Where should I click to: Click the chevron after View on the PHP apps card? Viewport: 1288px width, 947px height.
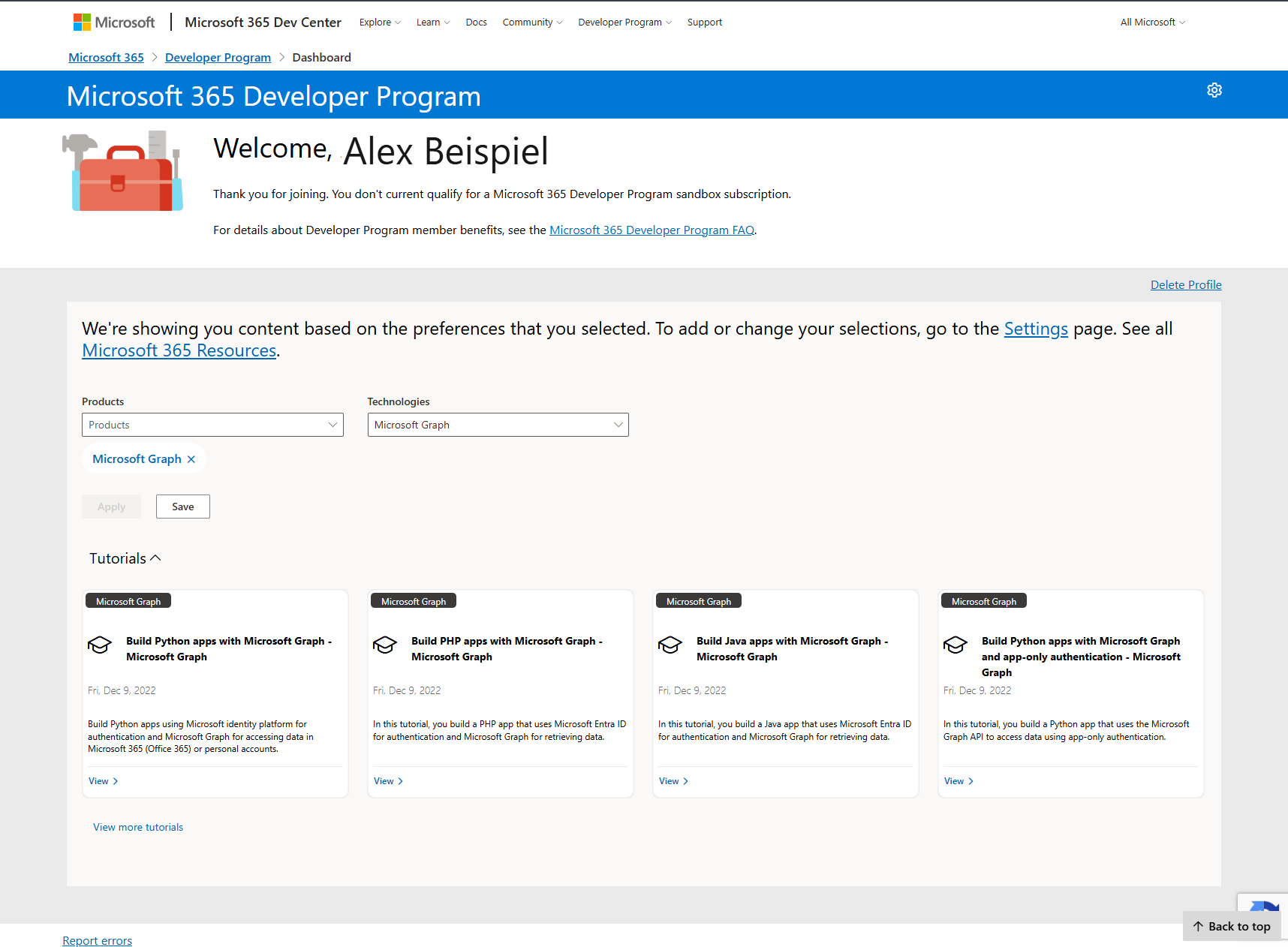[400, 781]
